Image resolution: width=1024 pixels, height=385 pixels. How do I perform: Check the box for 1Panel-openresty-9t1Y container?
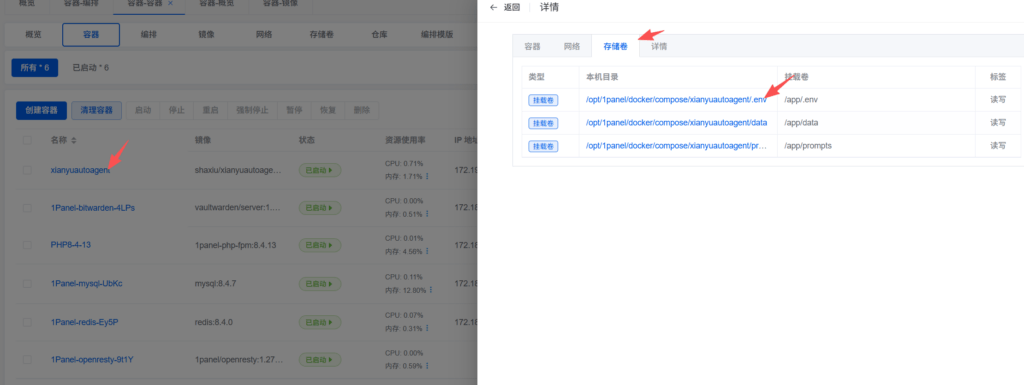pyautogui.click(x=27, y=360)
